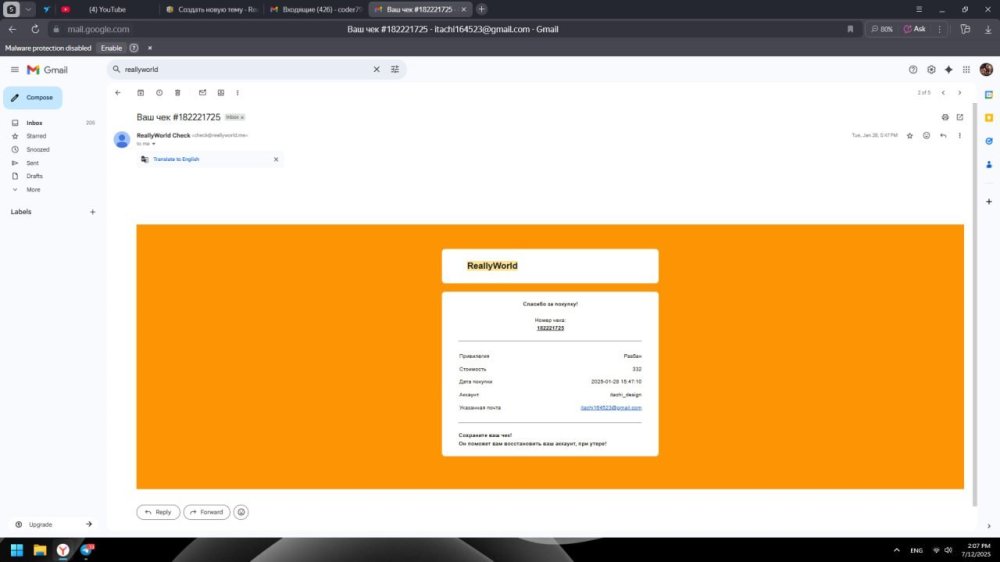Switch to Входящие (426) tab
1000x562 pixels.
click(316, 10)
